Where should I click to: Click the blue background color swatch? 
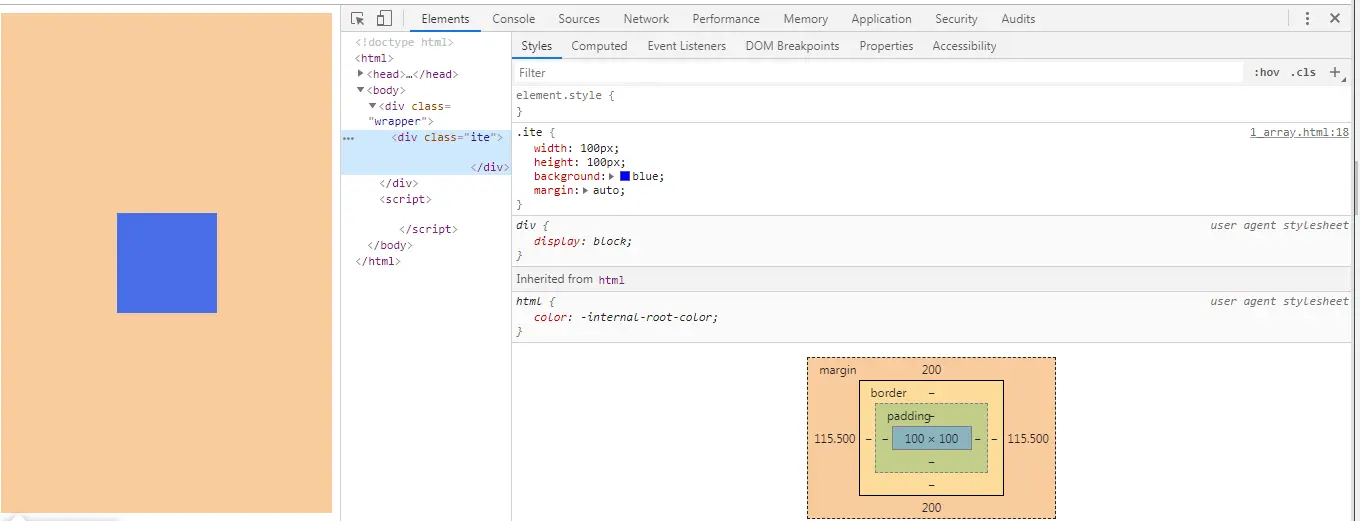tap(625, 176)
